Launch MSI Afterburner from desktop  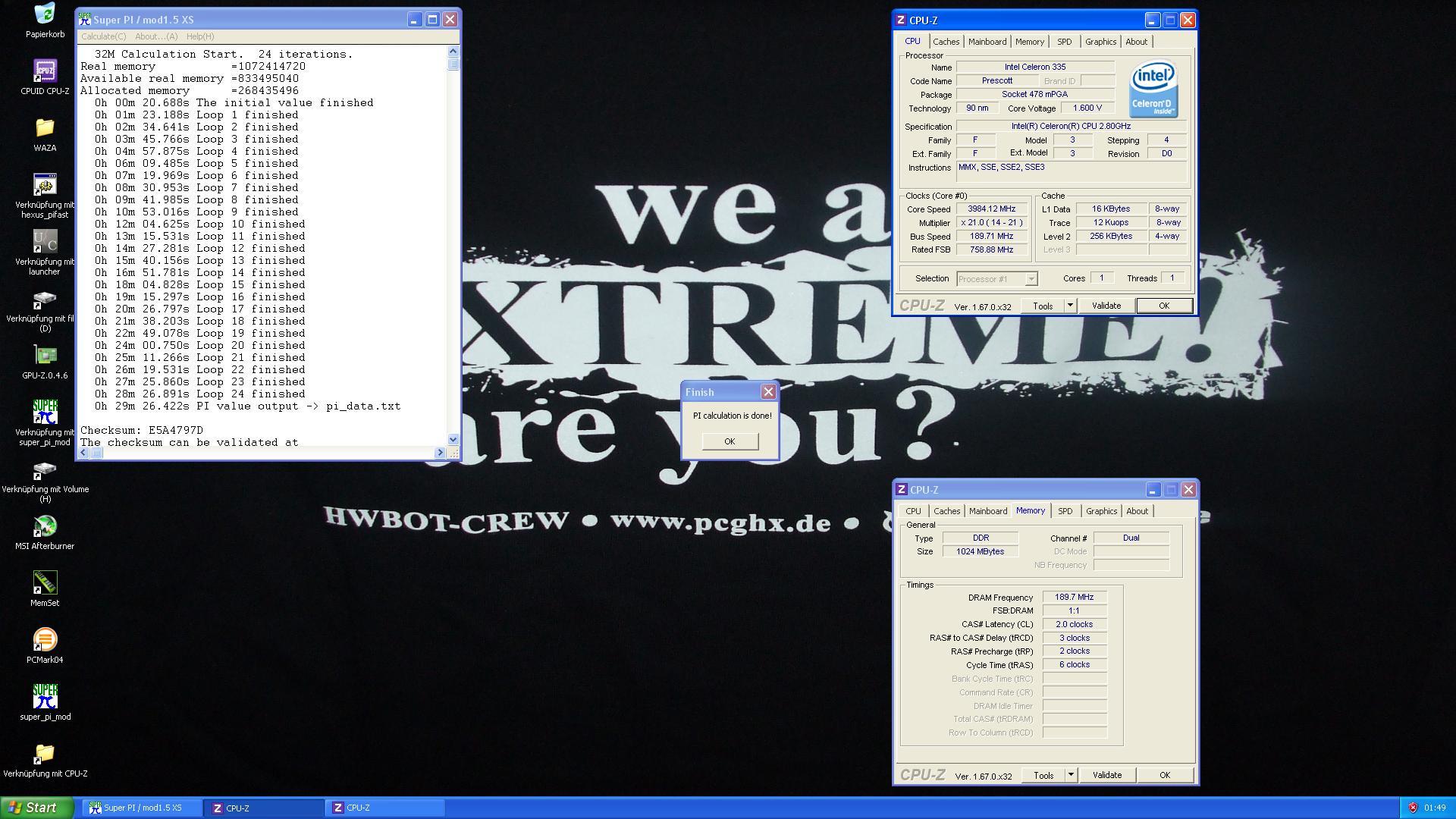point(45,526)
